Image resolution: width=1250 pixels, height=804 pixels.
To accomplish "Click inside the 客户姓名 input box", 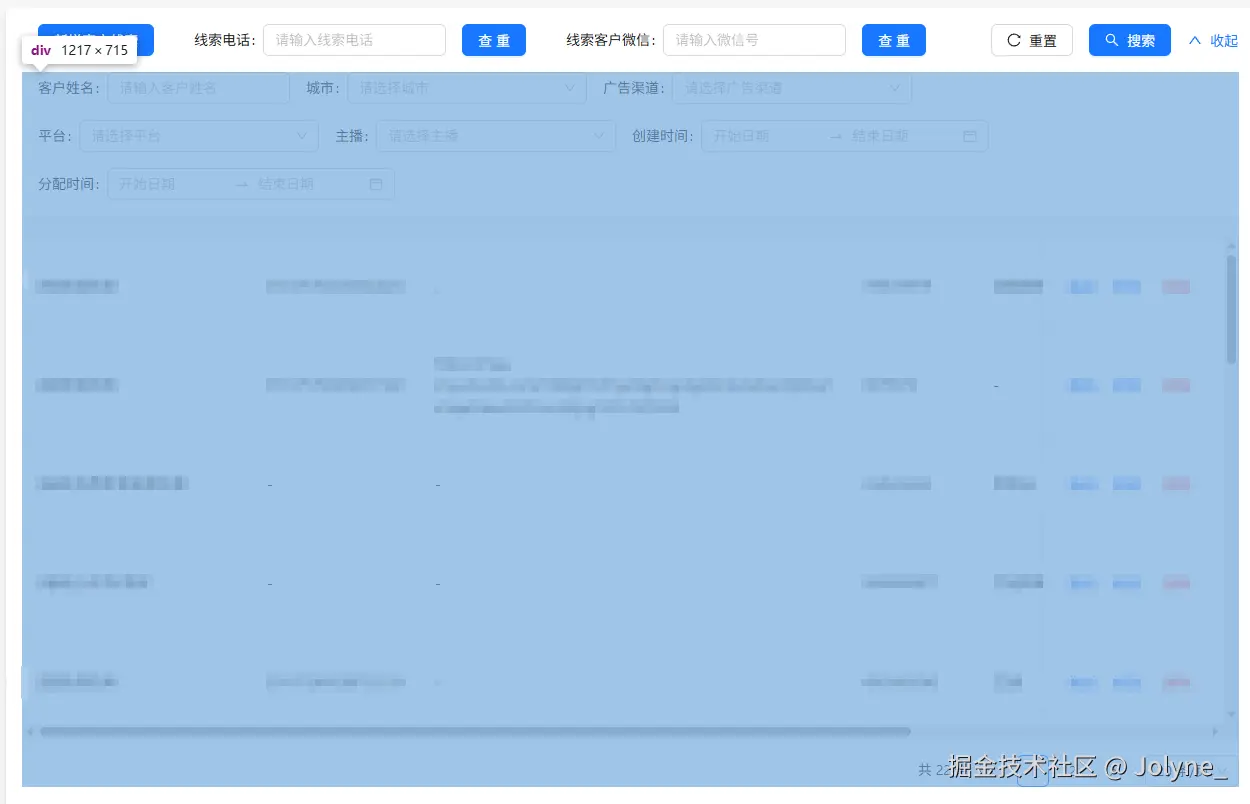I will pos(198,88).
